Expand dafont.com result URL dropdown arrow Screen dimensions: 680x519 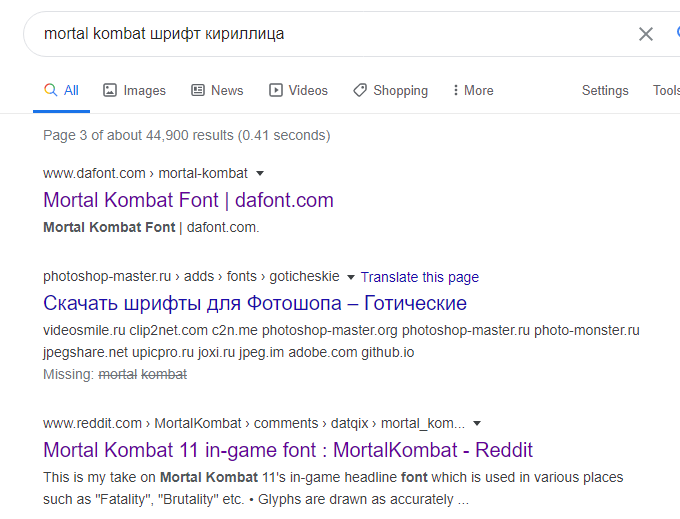pyautogui.click(x=260, y=173)
